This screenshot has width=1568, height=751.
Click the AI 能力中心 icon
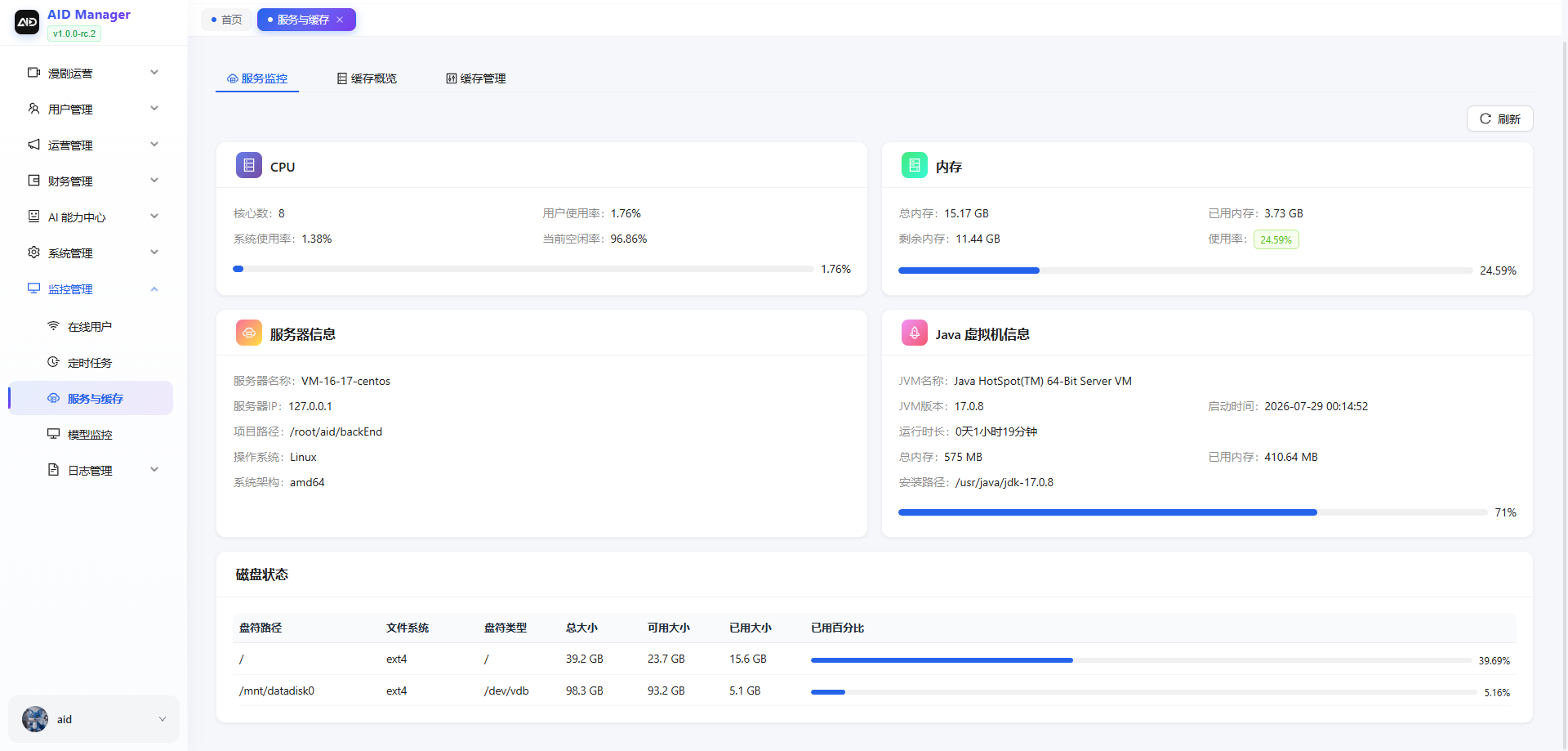point(33,217)
